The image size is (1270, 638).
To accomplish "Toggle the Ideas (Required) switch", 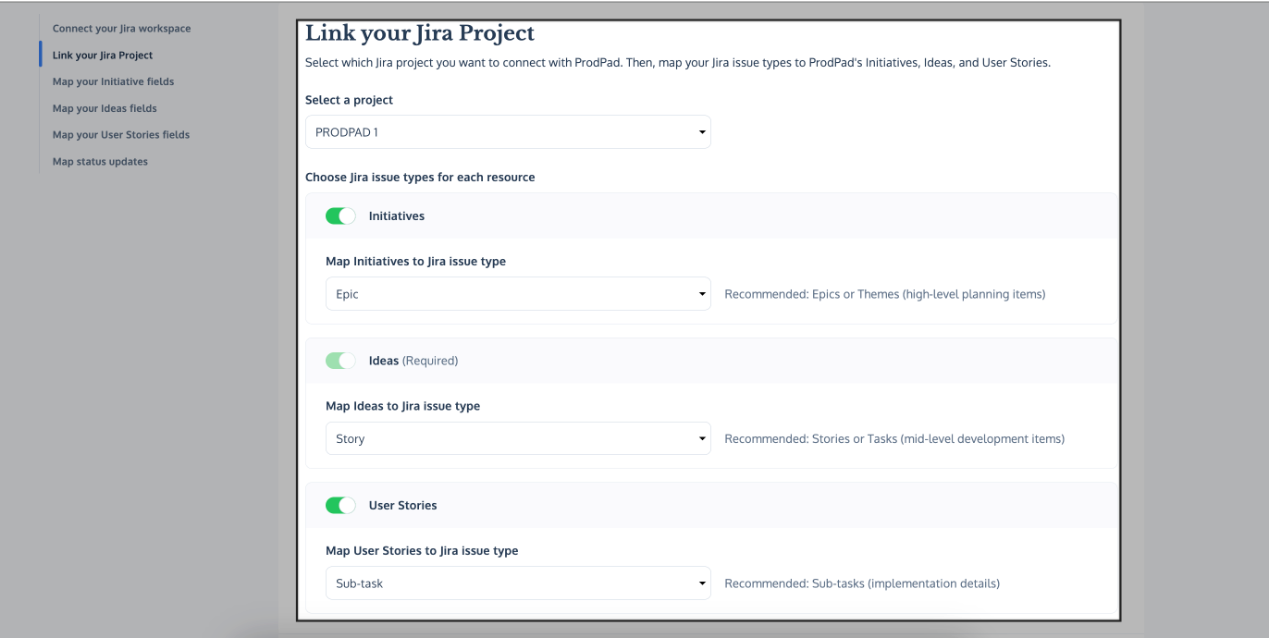I will (x=340, y=361).
